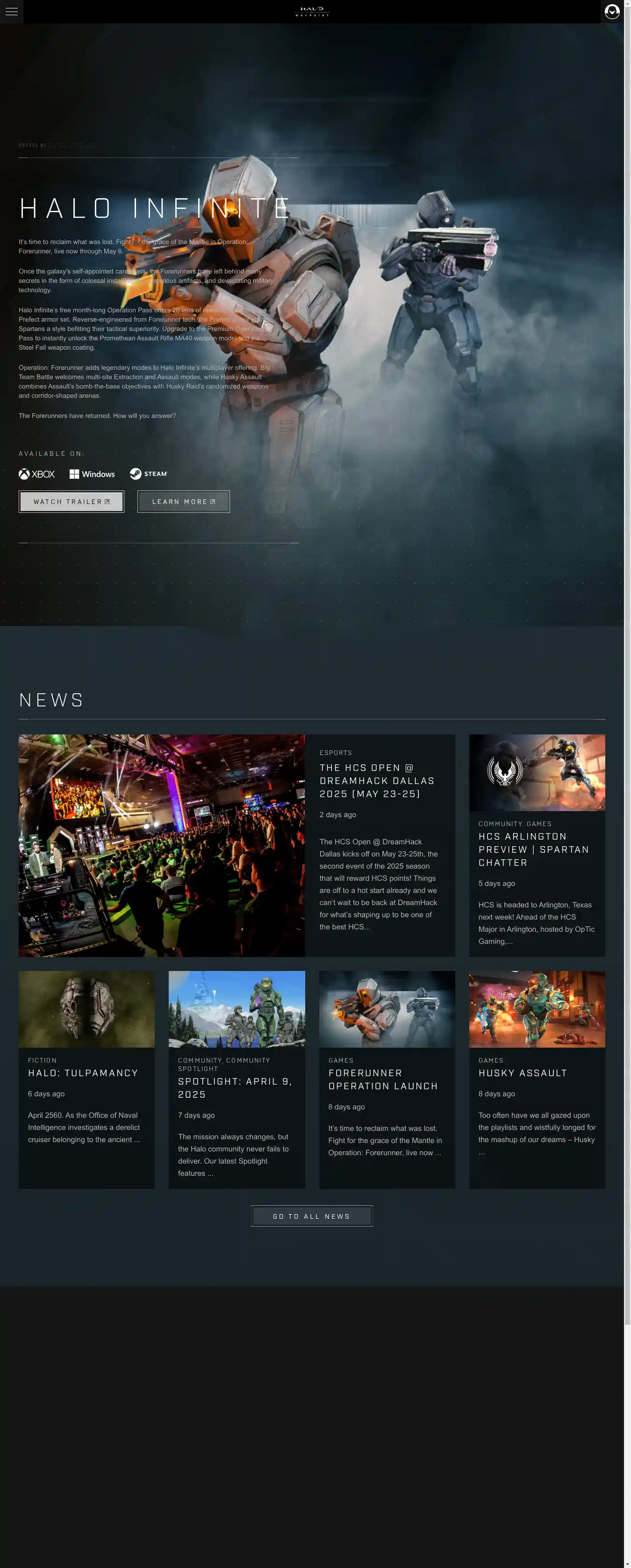Click the page vertical scrollbar
This screenshot has height=1568, width=631.
point(627,669)
